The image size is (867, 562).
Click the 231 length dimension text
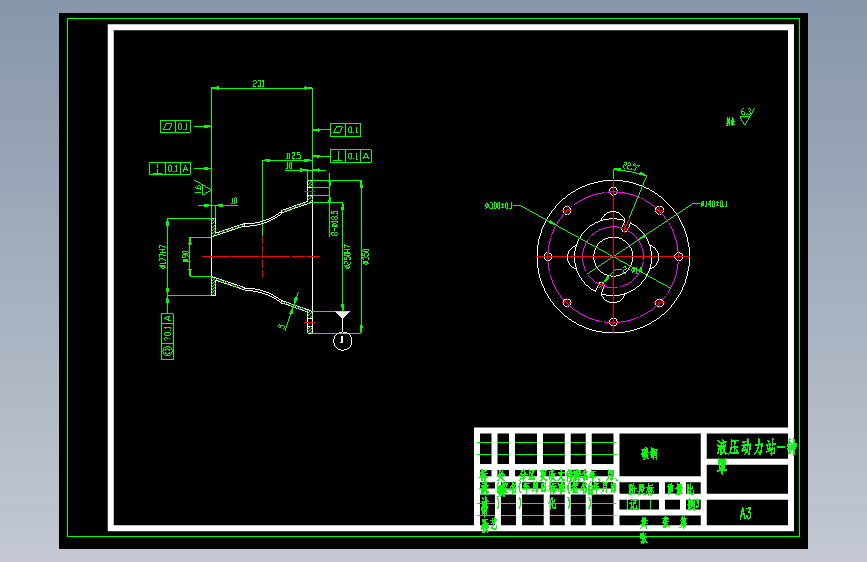click(x=259, y=84)
